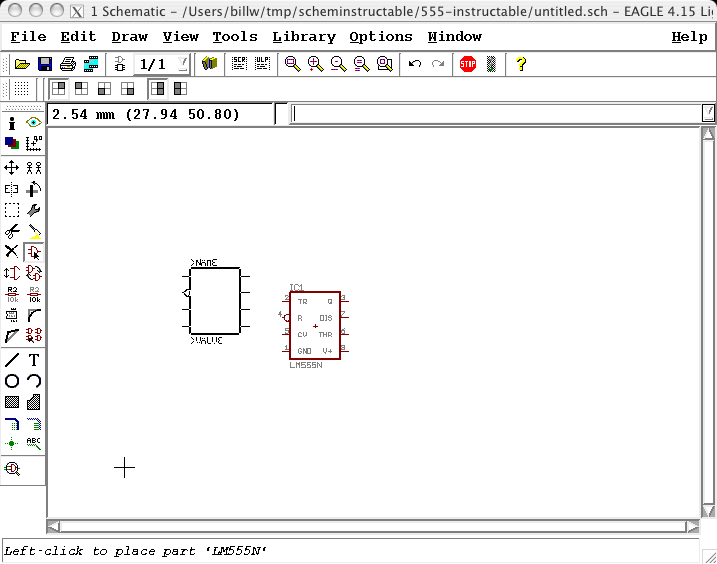Click the Zoom in magnifier
This screenshot has height=564, width=717.
point(316,64)
